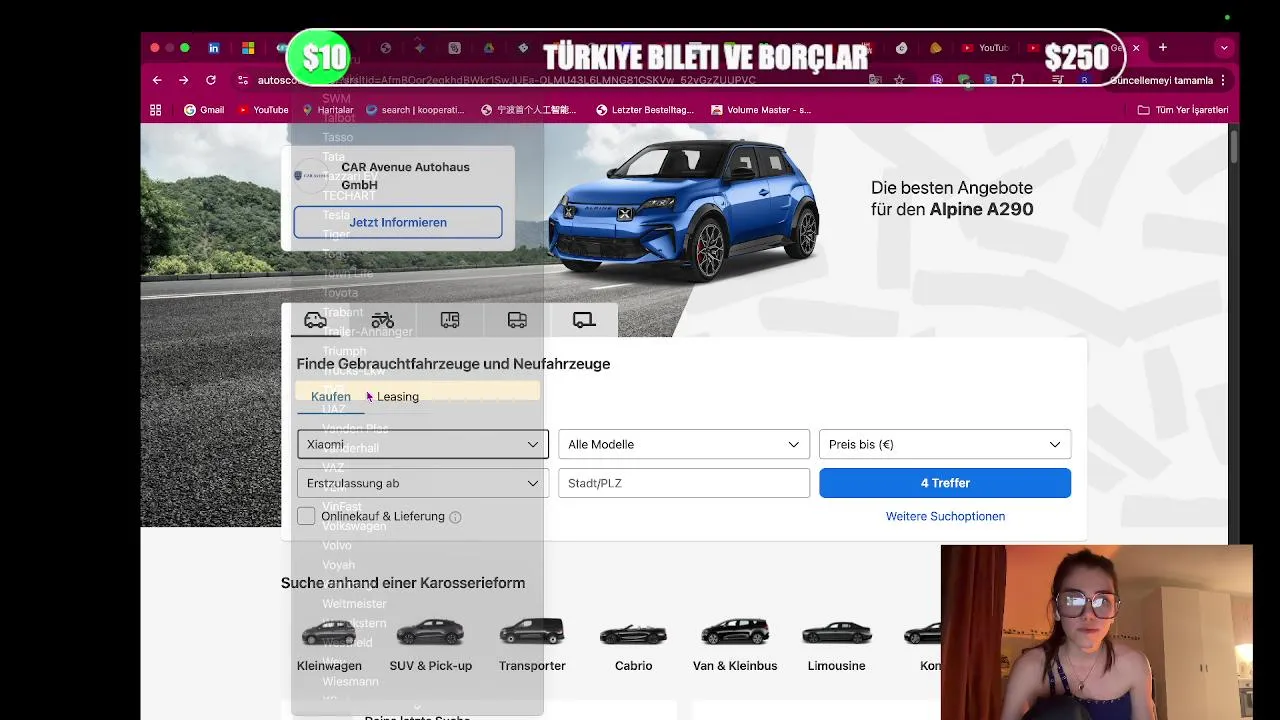Click 'Die besten Angebote für den Alpine A290' text
Image resolution: width=1280 pixels, height=720 pixels.
pyautogui.click(x=952, y=198)
